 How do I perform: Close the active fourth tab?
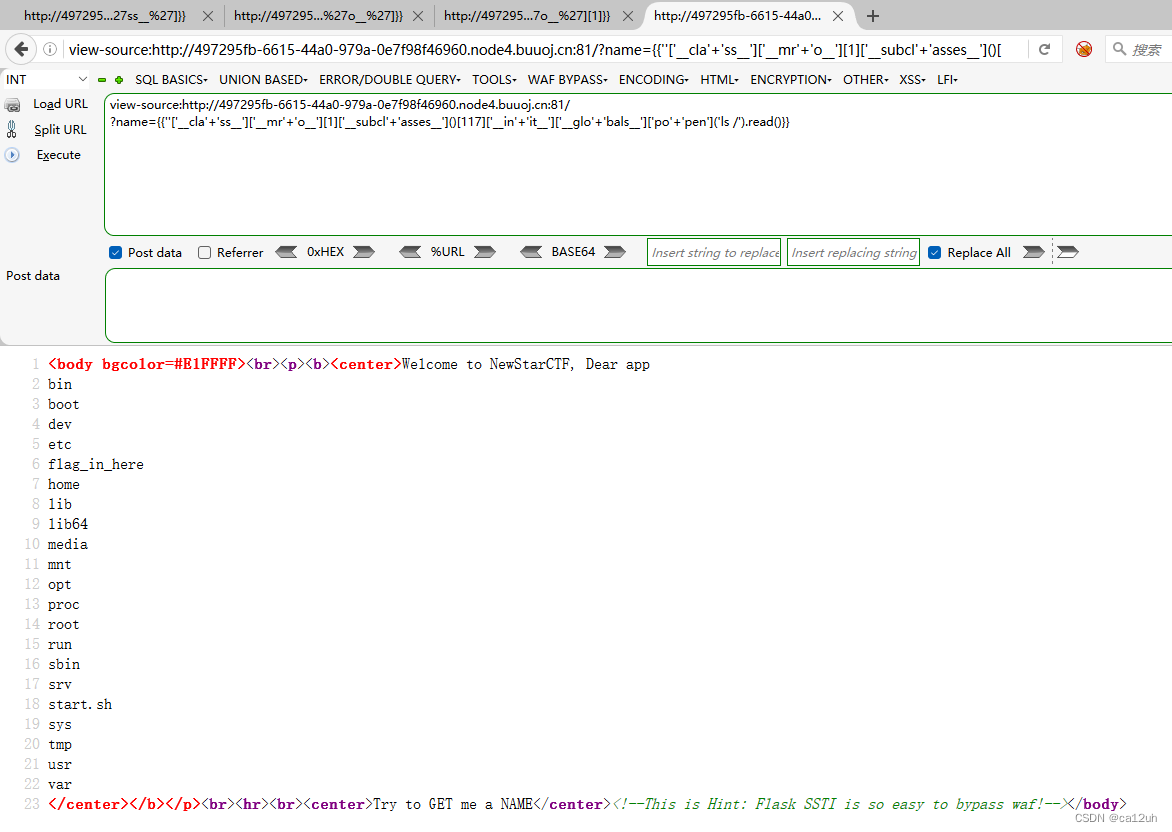tap(838, 16)
